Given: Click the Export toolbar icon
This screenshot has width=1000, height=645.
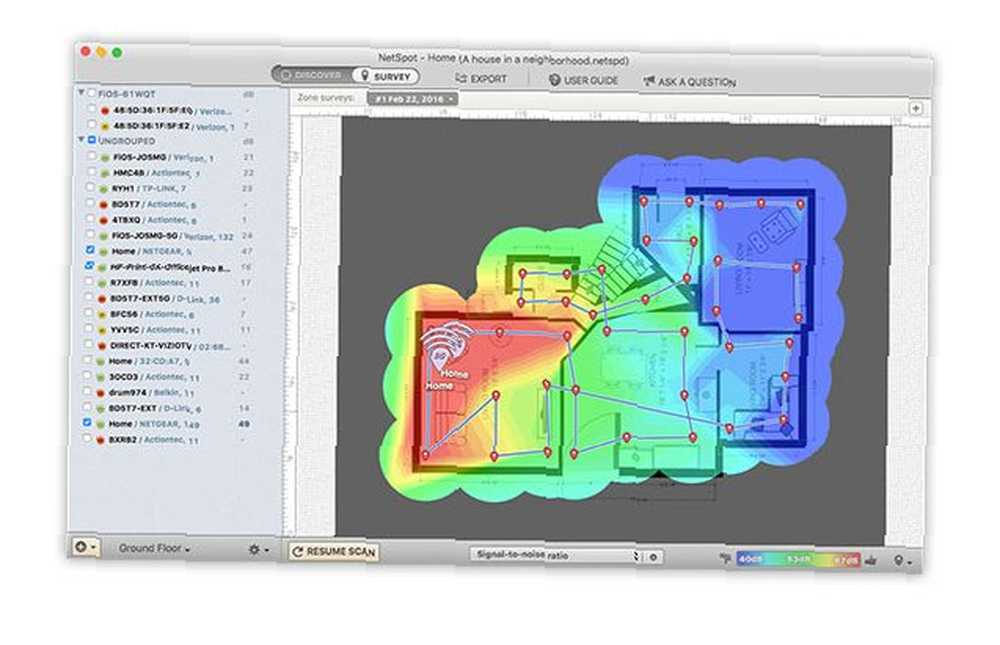Looking at the screenshot, I should (461, 78).
